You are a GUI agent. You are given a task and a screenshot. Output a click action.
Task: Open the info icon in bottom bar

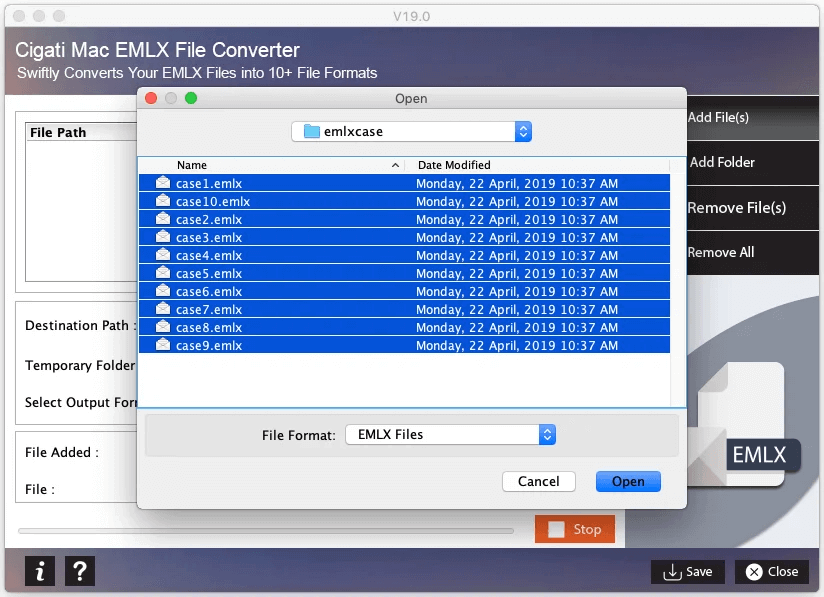pos(40,571)
